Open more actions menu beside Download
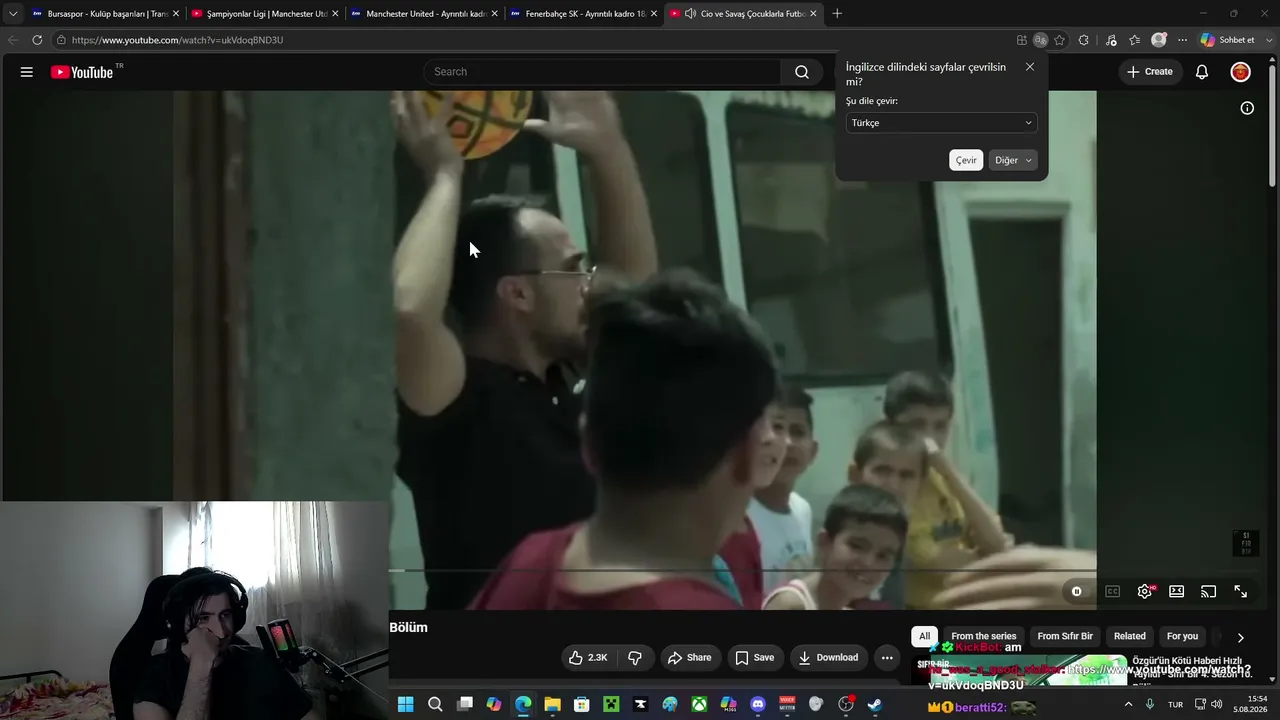The height and width of the screenshot is (720, 1280). click(887, 657)
